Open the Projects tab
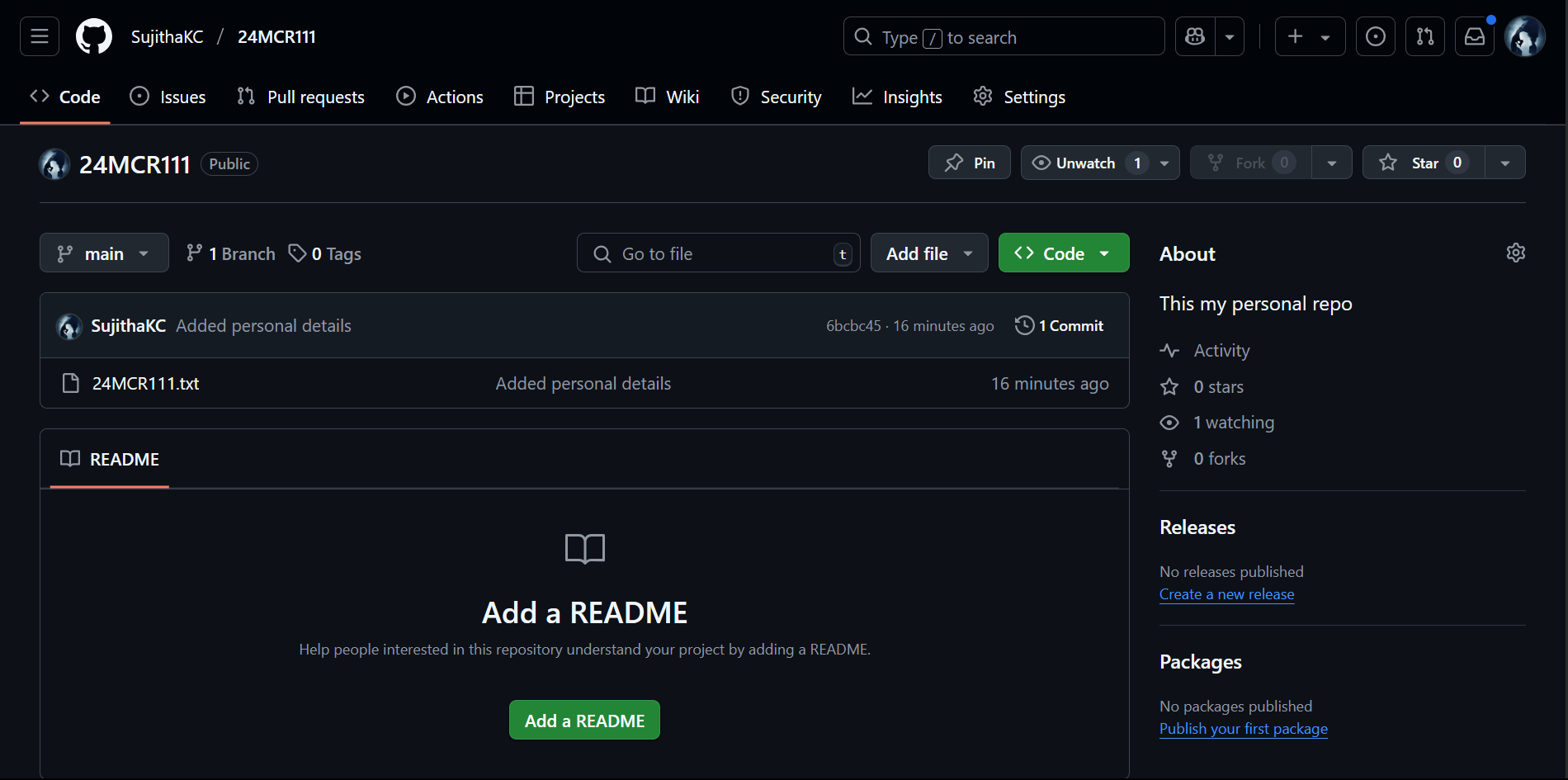This screenshot has width=1568, height=780. click(560, 97)
